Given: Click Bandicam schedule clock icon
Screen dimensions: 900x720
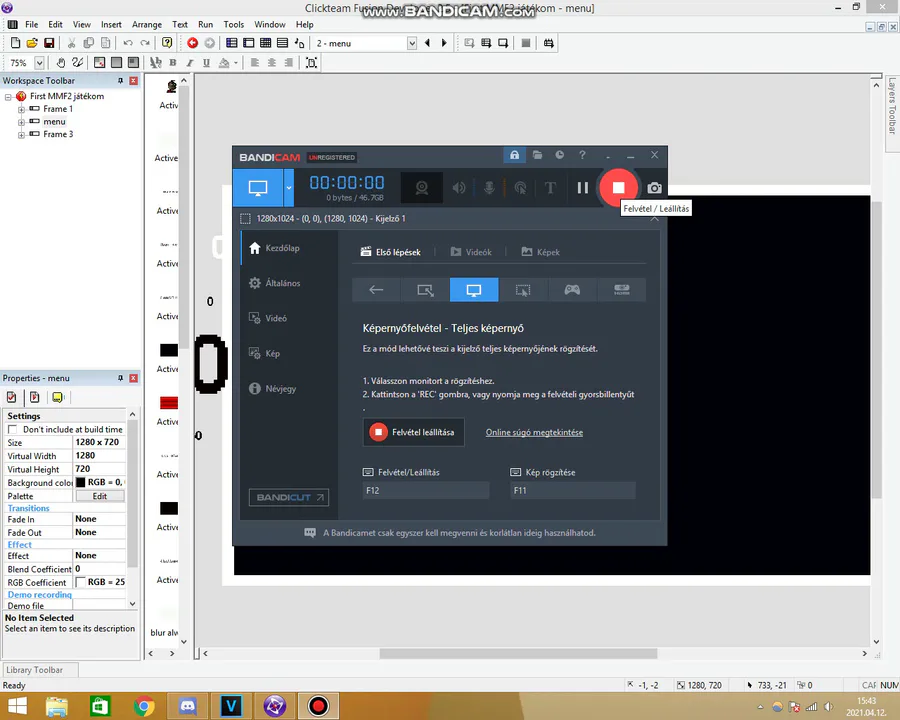Looking at the screenshot, I should pos(560,155).
